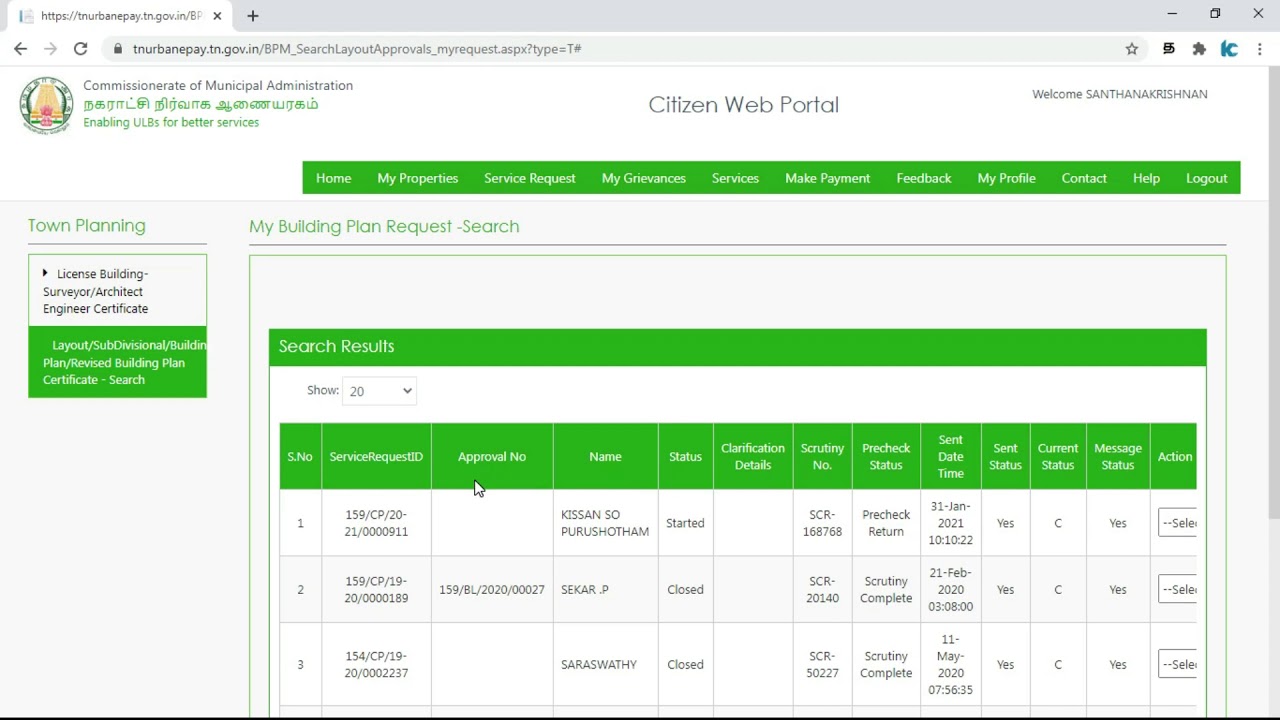Screen dimensions: 1280x720
Task: Open Action dropdown for SEKAR .P row
Action: [1177, 589]
